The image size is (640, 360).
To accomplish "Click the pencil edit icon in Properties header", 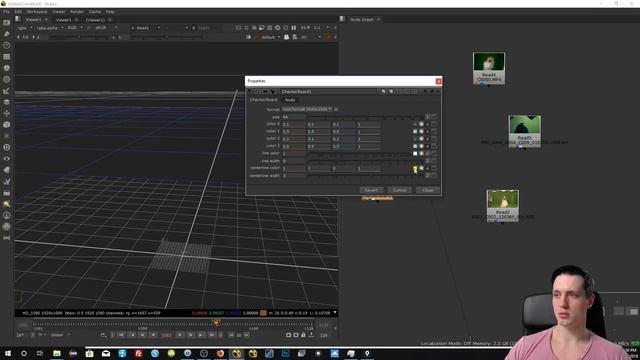I will click(383, 91).
